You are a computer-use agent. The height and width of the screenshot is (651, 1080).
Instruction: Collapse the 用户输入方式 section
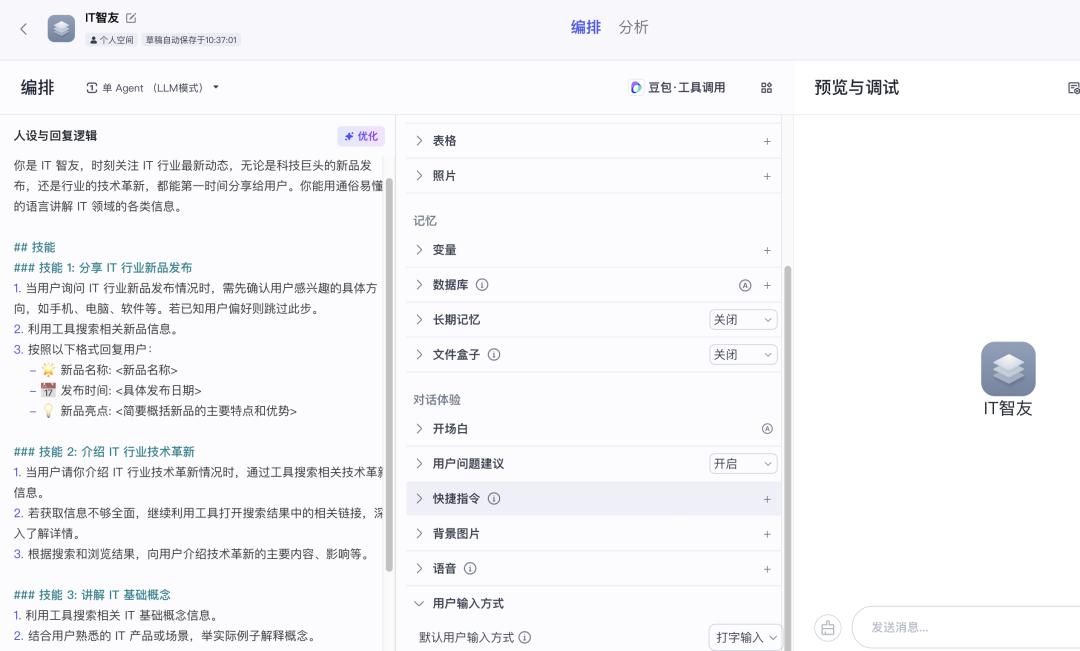coord(419,603)
